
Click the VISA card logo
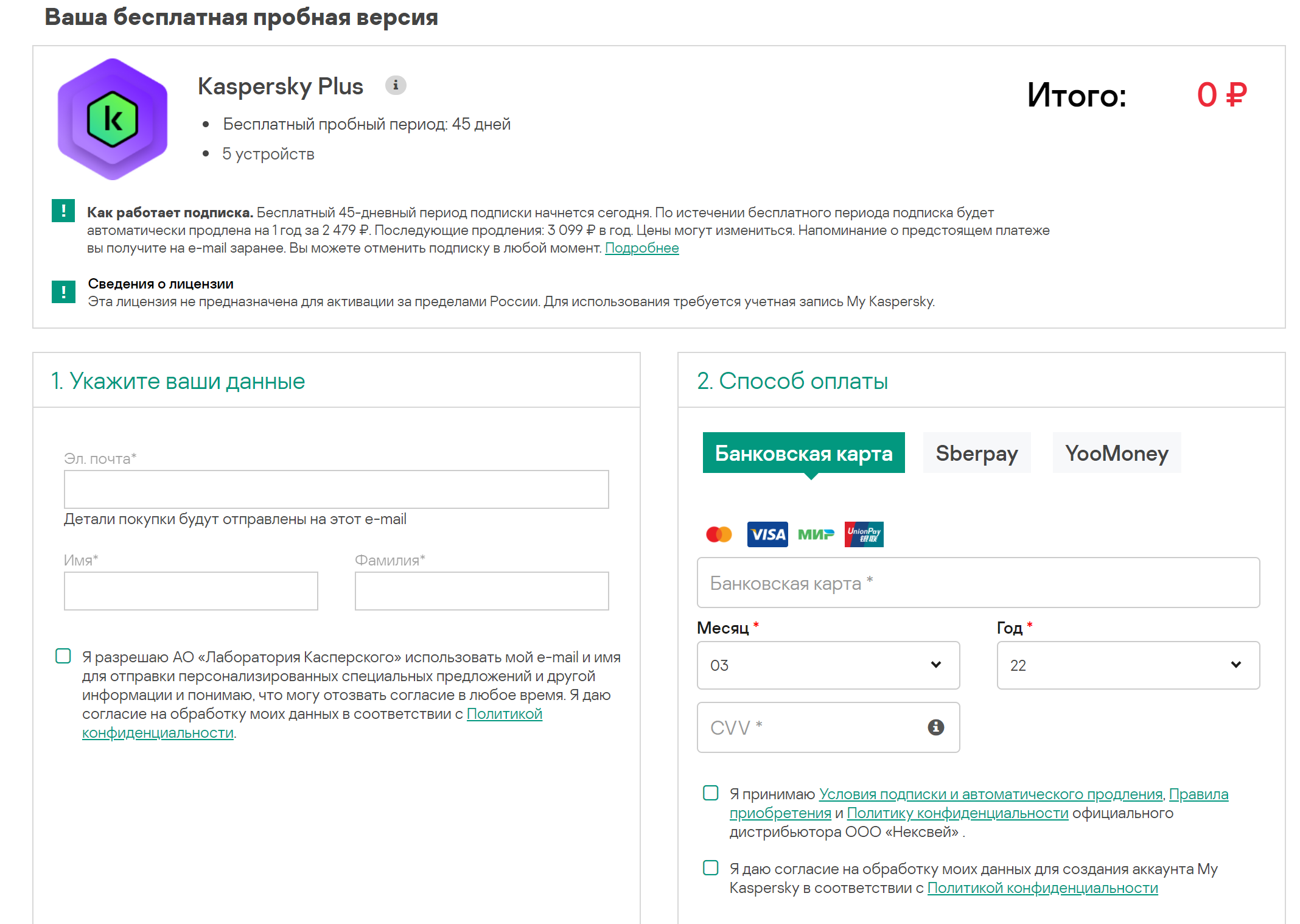(x=767, y=534)
